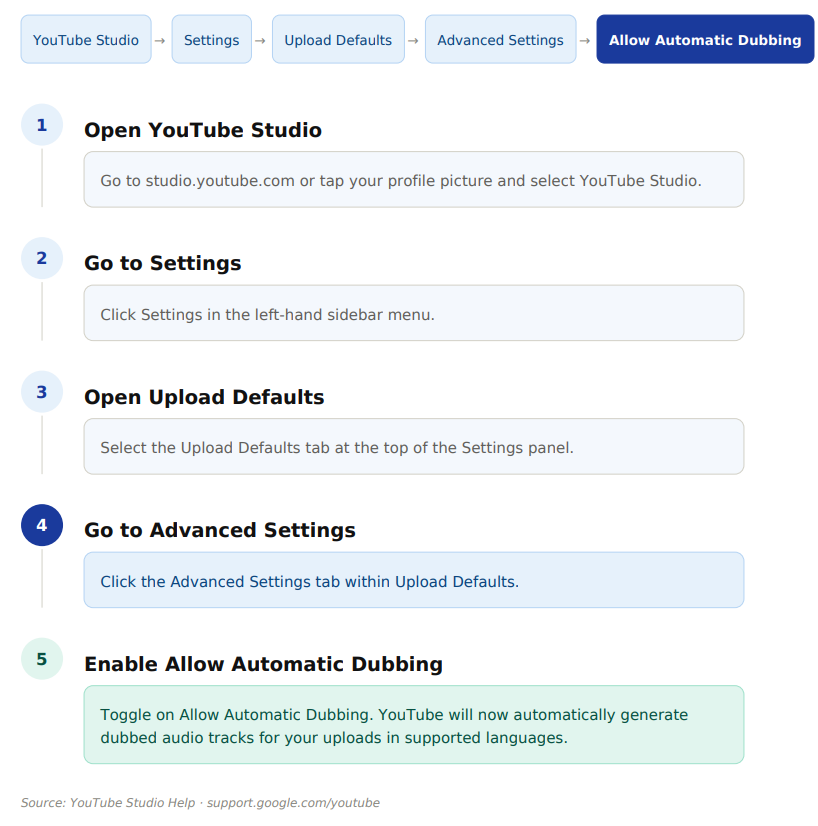Click the 'Go to Advanced Settings' heading
This screenshot has height=826, width=818.
pos(220,530)
